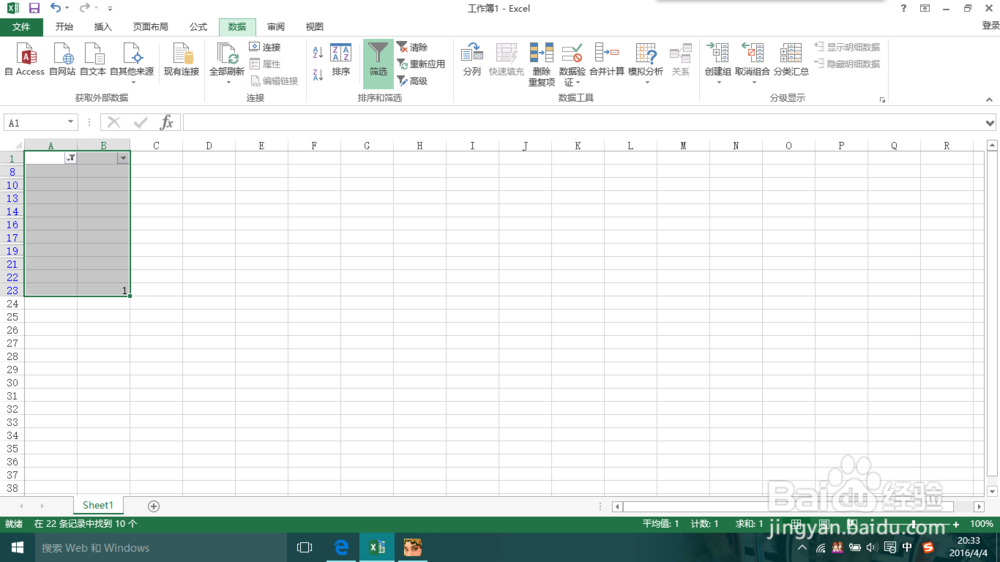Collapse the ribbon with the arrow

989,100
